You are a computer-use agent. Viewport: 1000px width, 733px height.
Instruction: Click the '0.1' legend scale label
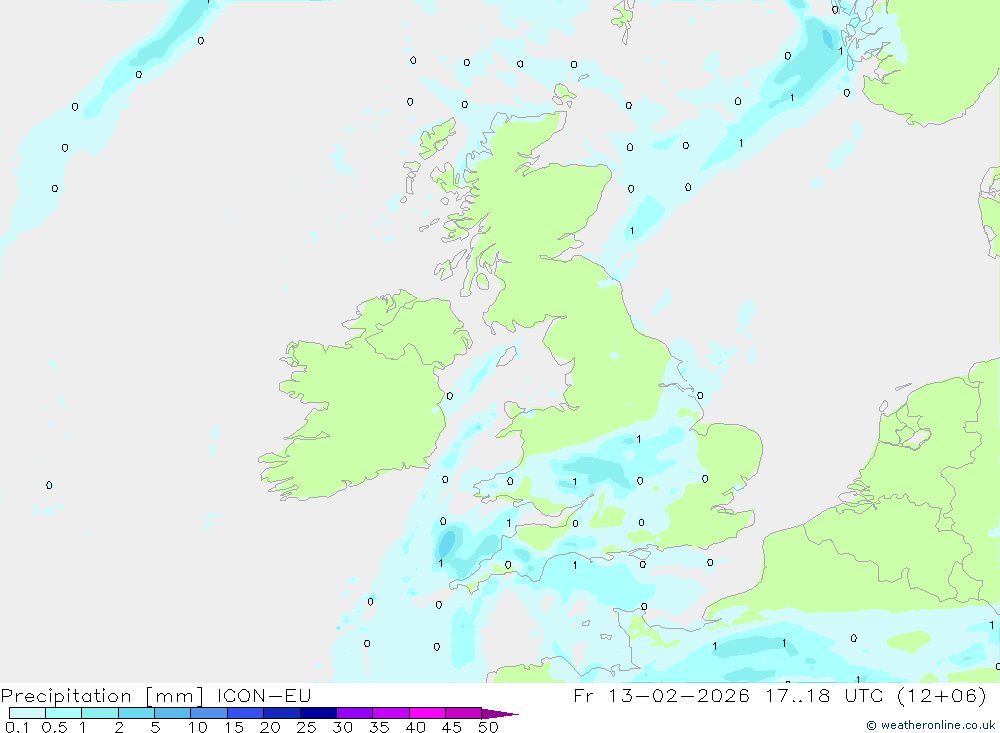click(x=17, y=727)
